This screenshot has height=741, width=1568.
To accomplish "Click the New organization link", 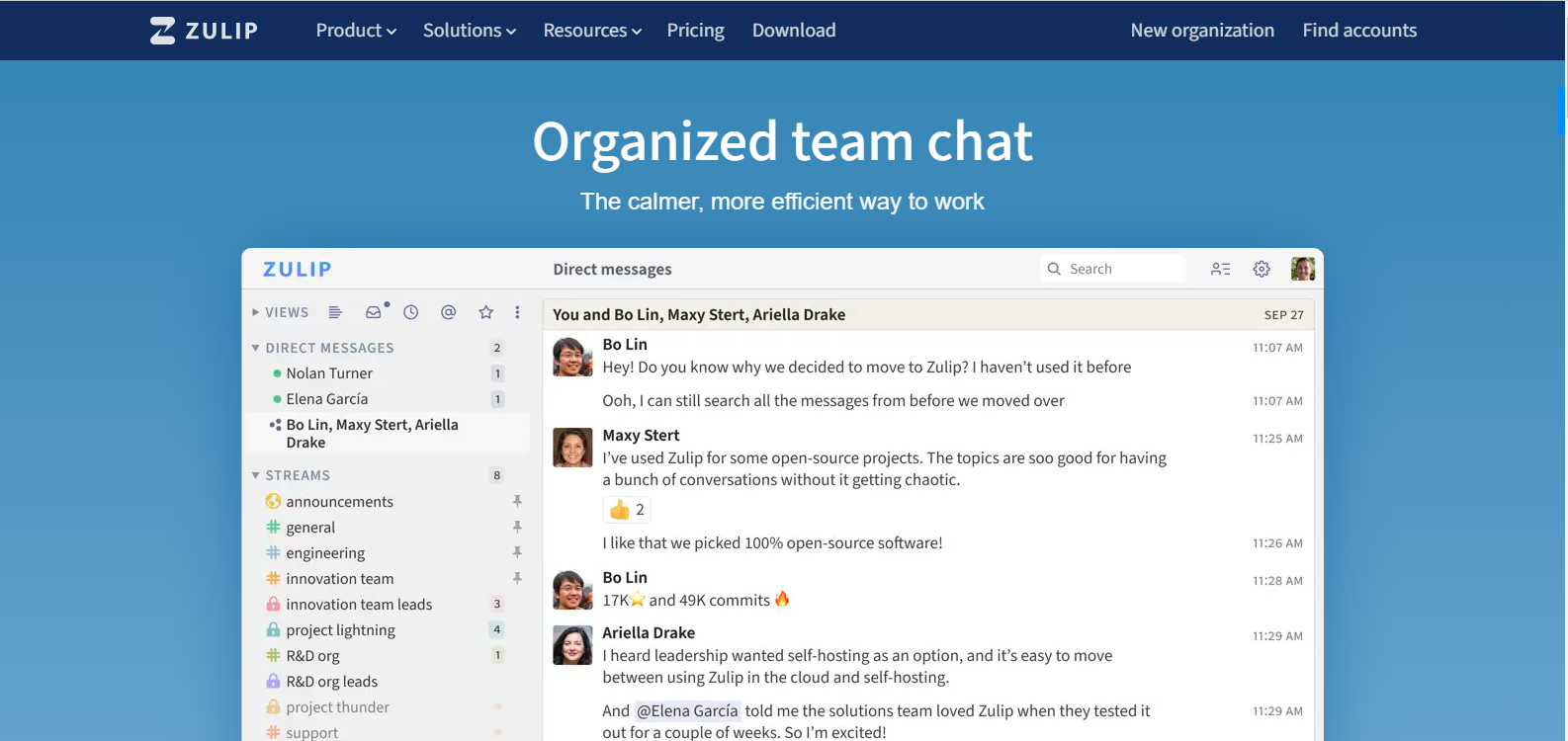I will [1202, 31].
